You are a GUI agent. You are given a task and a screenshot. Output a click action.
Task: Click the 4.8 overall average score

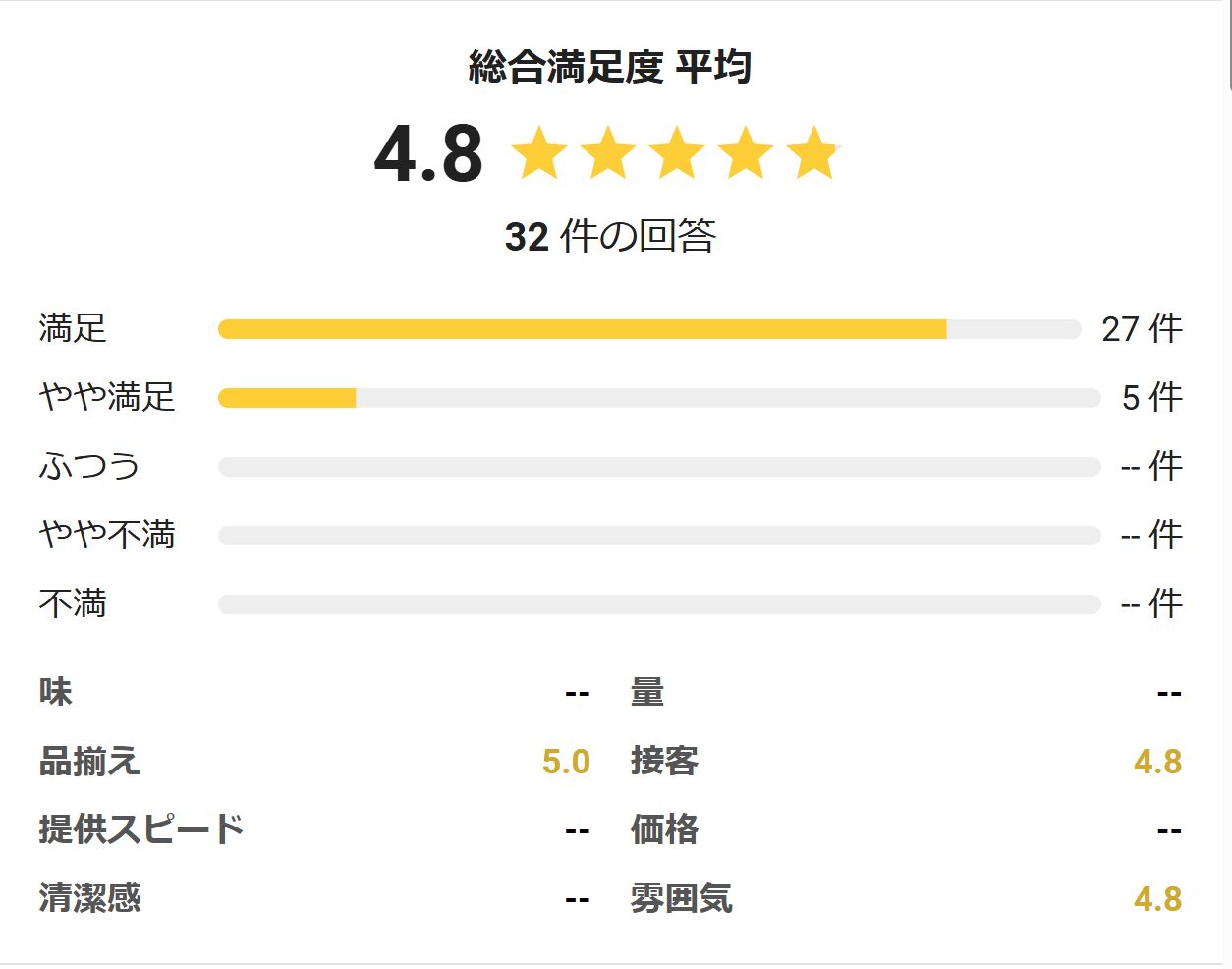point(429,153)
